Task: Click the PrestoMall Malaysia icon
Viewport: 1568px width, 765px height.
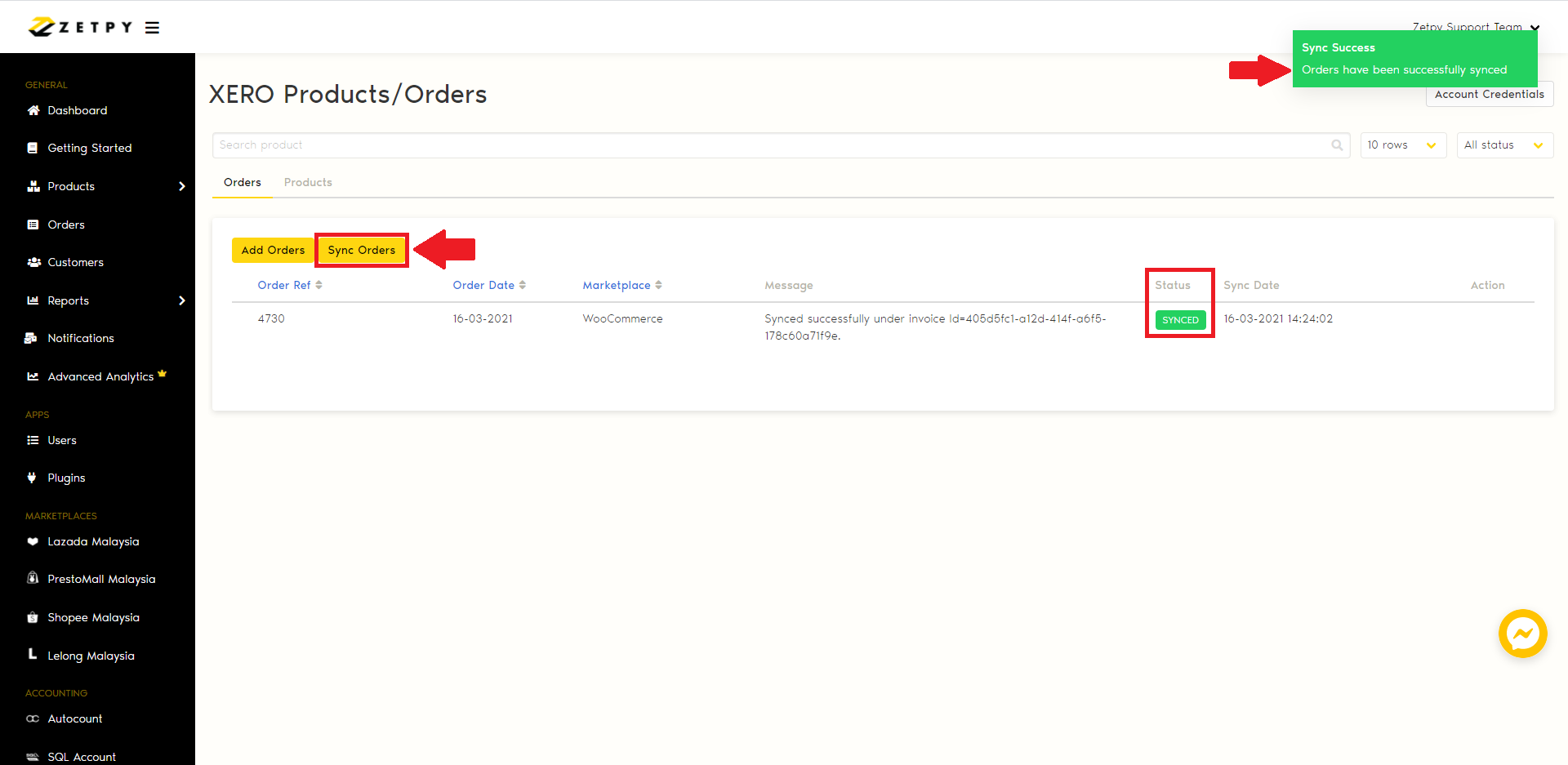Action: click(x=33, y=578)
